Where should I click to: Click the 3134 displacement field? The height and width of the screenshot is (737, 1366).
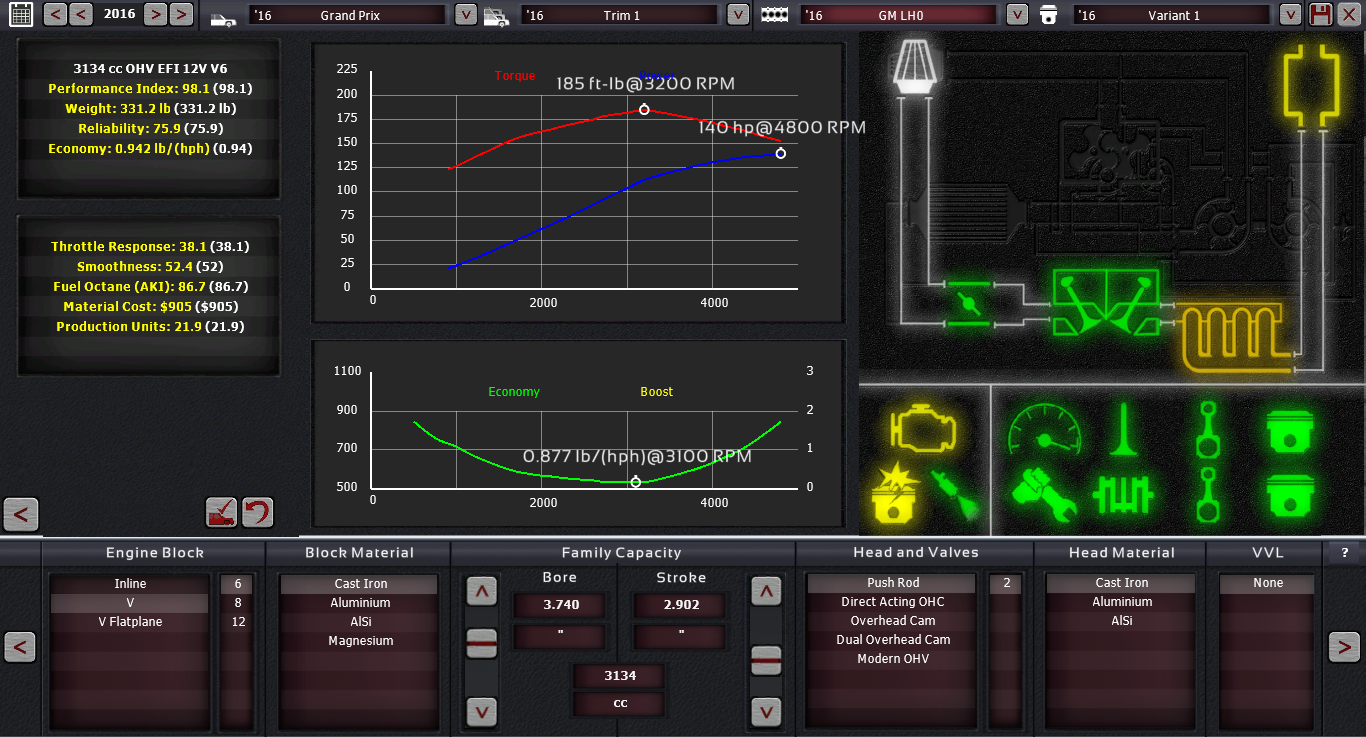(x=620, y=676)
